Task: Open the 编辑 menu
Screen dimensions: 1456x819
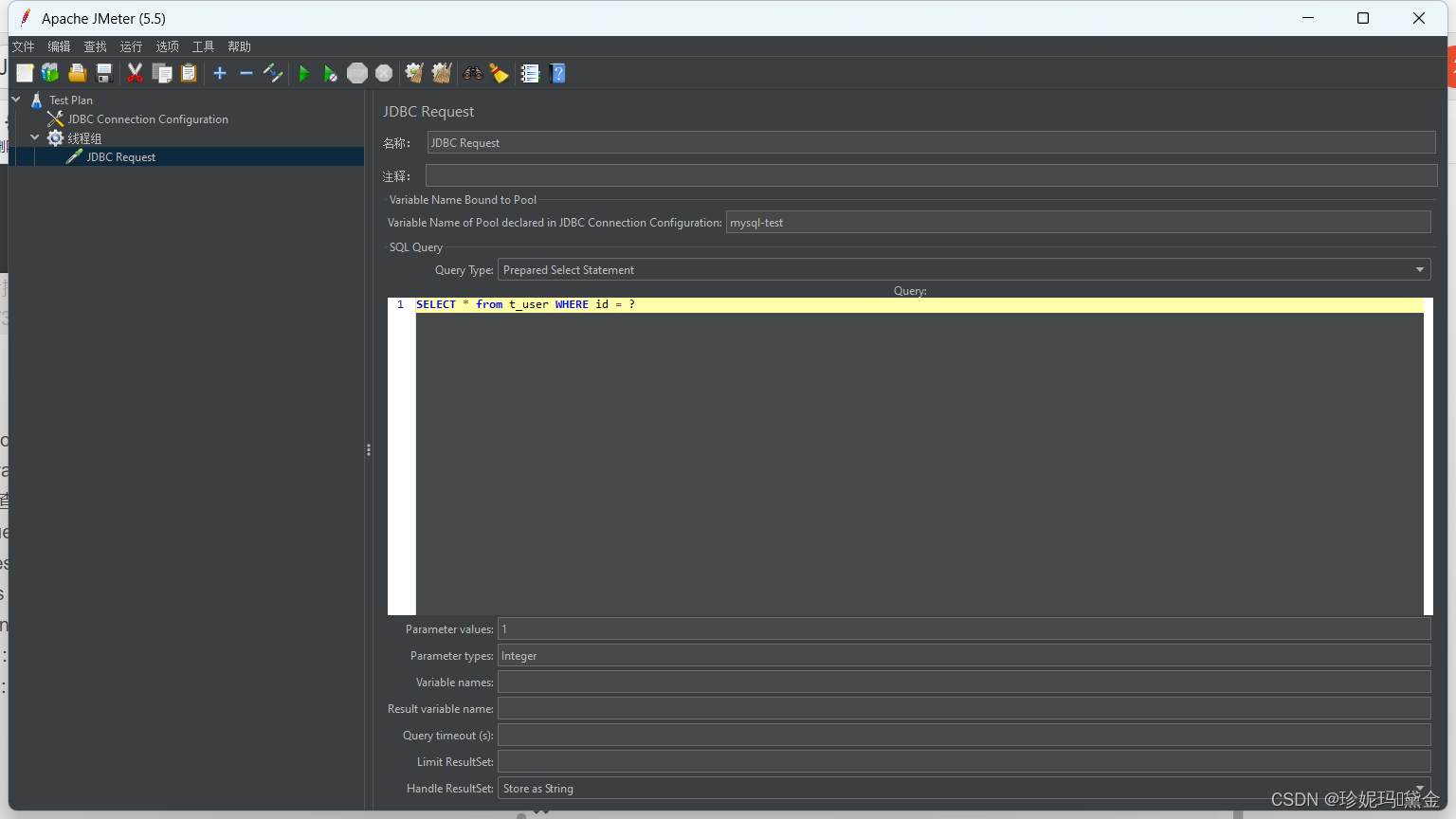Action: pos(60,46)
